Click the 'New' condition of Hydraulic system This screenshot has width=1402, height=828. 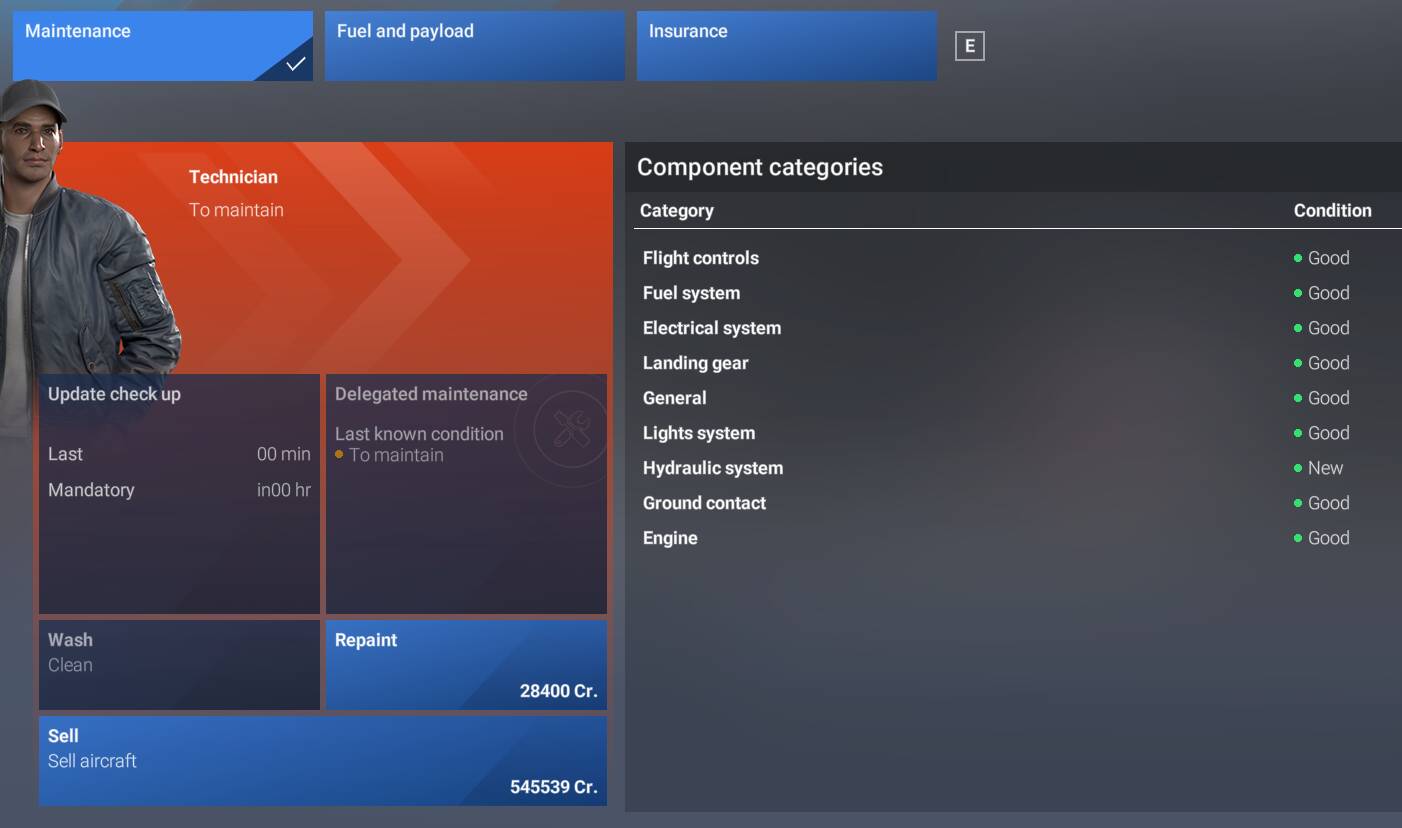1319,468
